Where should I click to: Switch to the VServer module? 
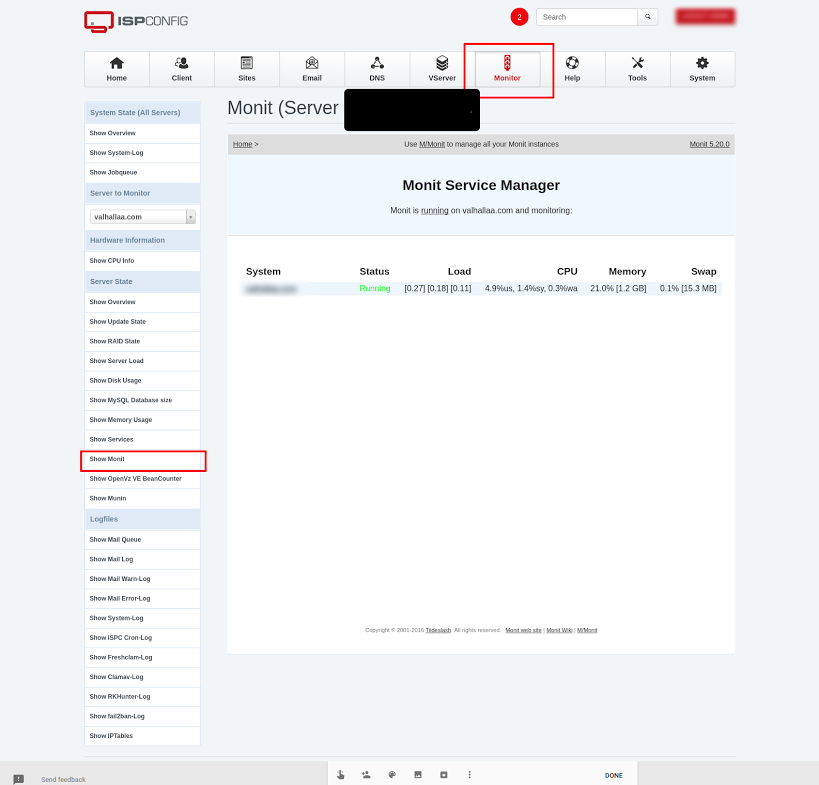pyautogui.click(x=442, y=69)
